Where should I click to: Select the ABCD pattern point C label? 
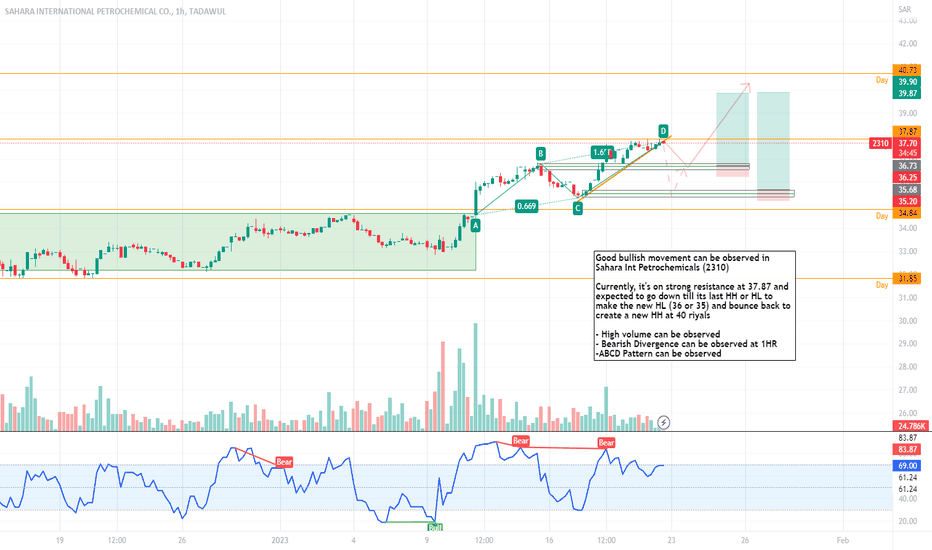(x=577, y=208)
